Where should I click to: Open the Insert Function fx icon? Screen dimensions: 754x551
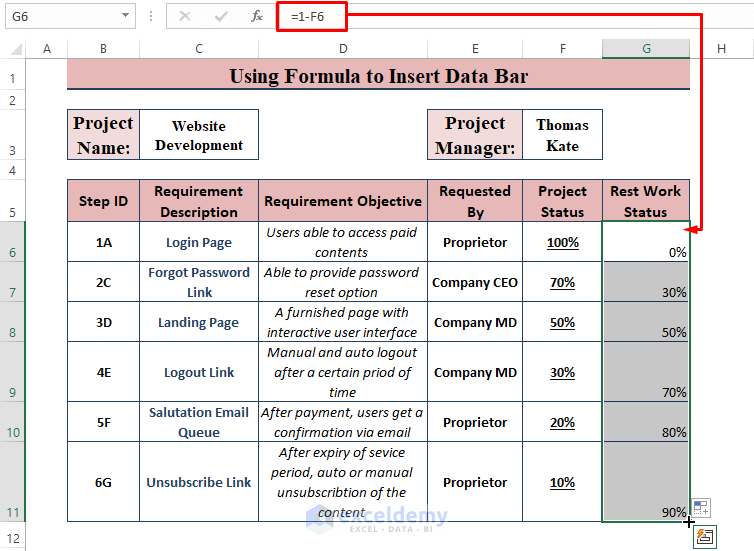[257, 16]
